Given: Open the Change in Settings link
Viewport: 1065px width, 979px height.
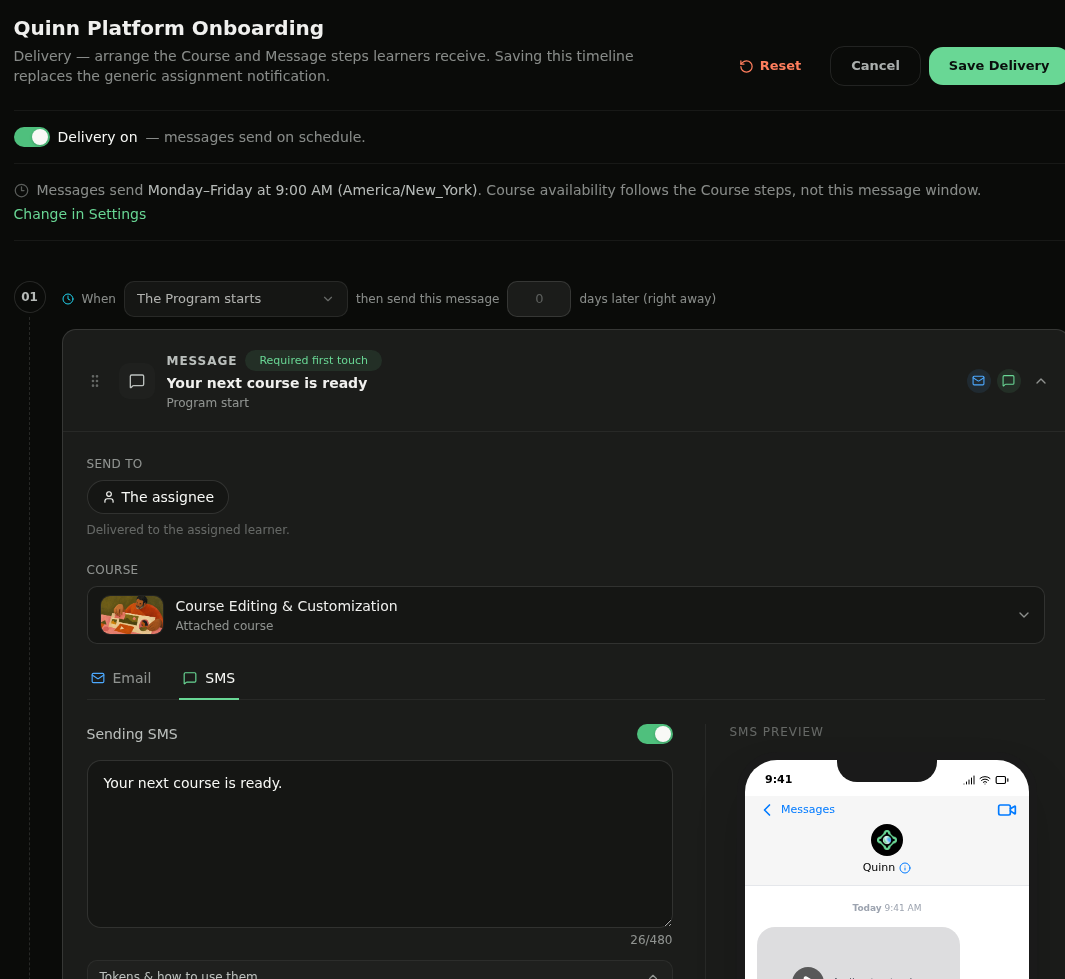Looking at the screenshot, I should [80, 214].
